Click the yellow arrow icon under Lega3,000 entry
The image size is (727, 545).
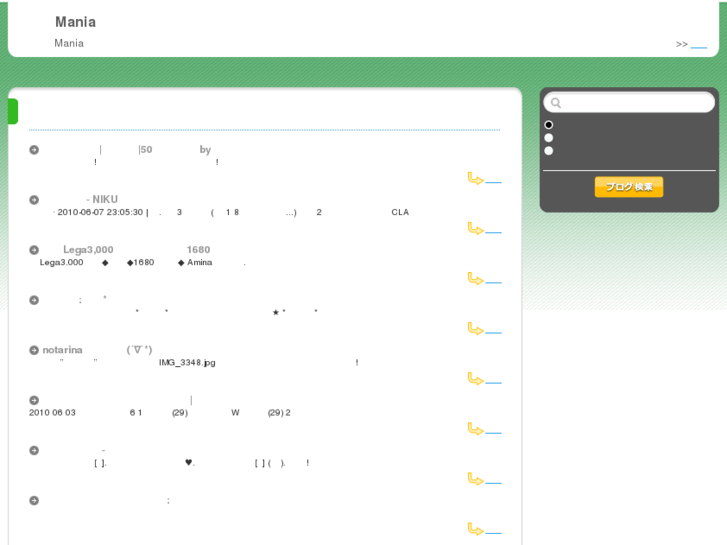pyautogui.click(x=476, y=278)
